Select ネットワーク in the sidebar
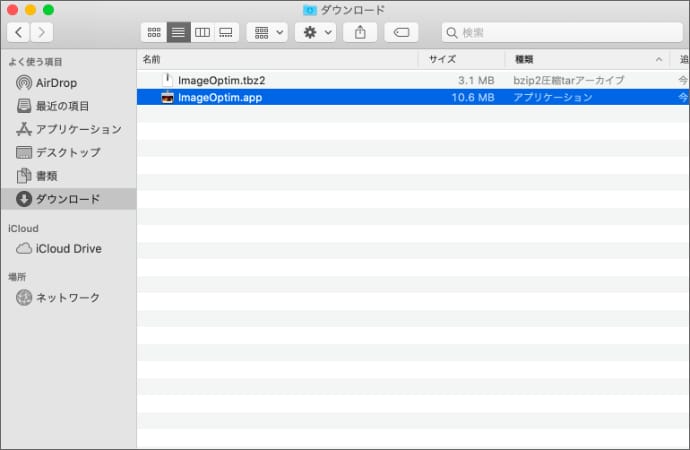 pyautogui.click(x=68, y=297)
